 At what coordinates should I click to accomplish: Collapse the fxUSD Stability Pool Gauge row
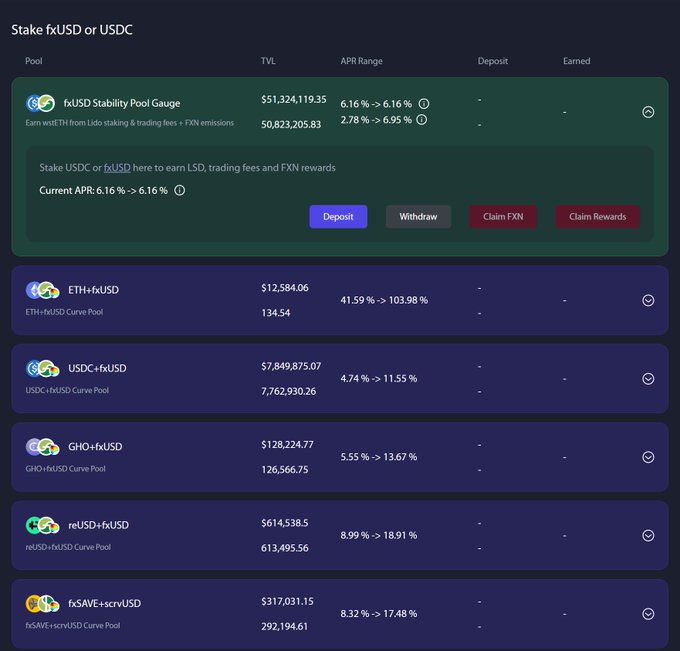pyautogui.click(x=648, y=112)
